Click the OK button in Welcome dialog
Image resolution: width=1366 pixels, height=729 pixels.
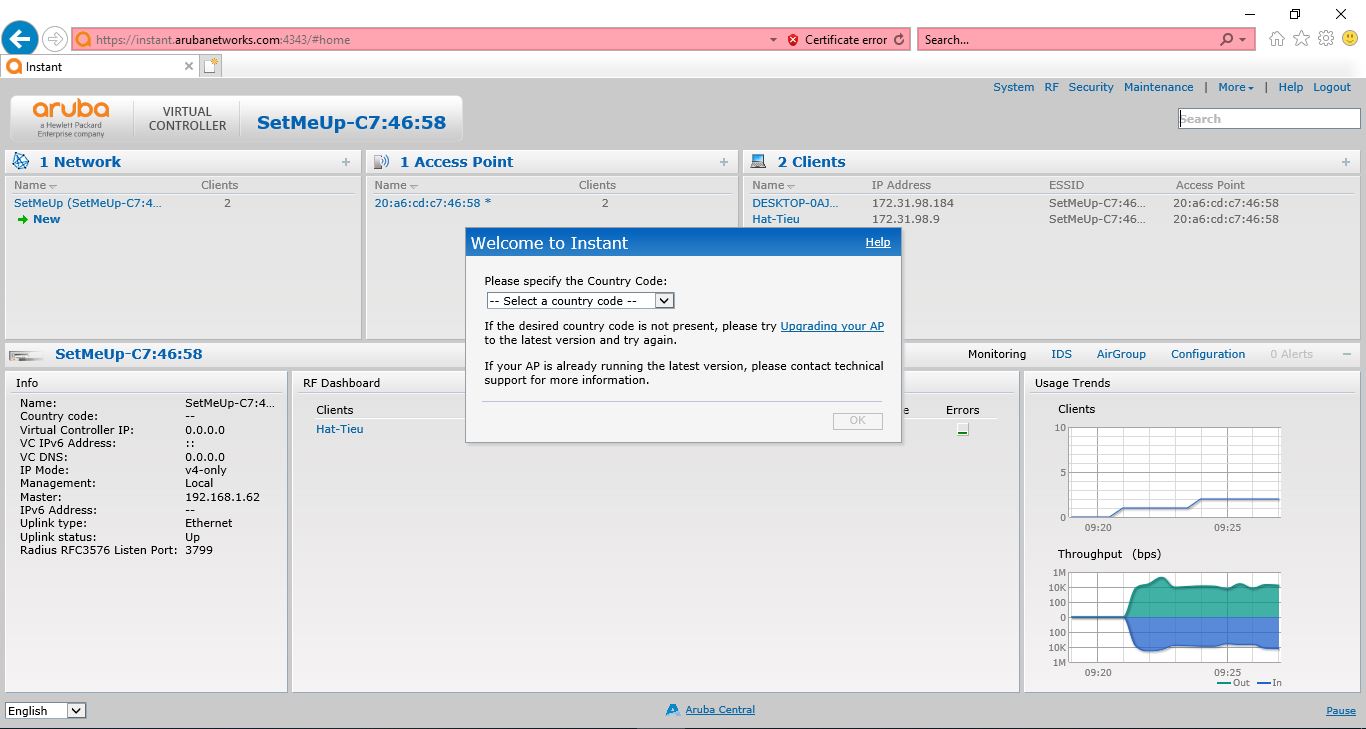coord(857,420)
